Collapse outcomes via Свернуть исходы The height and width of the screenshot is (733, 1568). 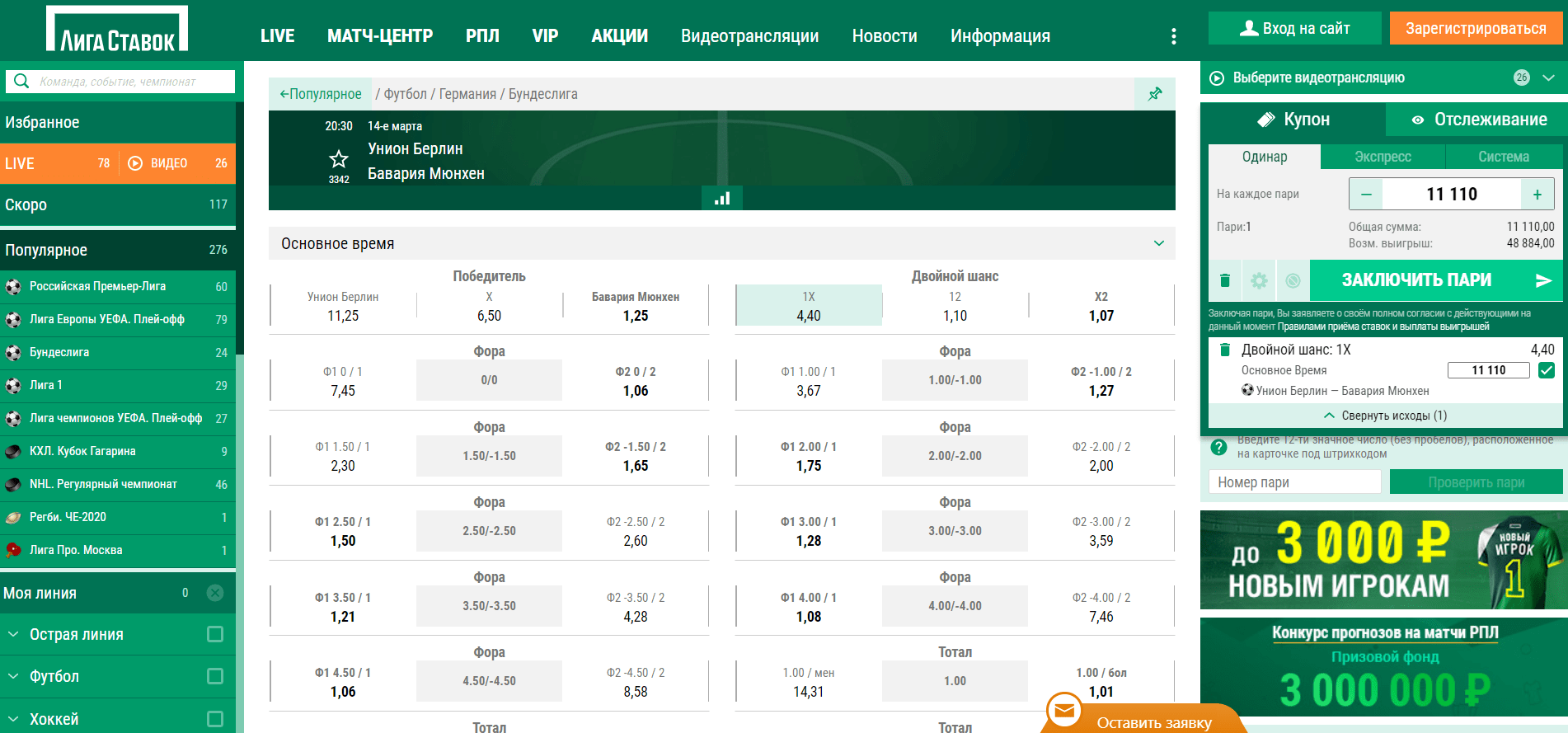1385,416
